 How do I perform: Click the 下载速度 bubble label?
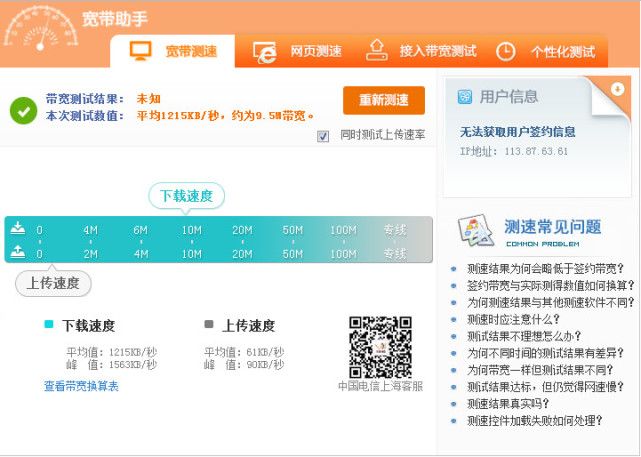pyautogui.click(x=187, y=196)
